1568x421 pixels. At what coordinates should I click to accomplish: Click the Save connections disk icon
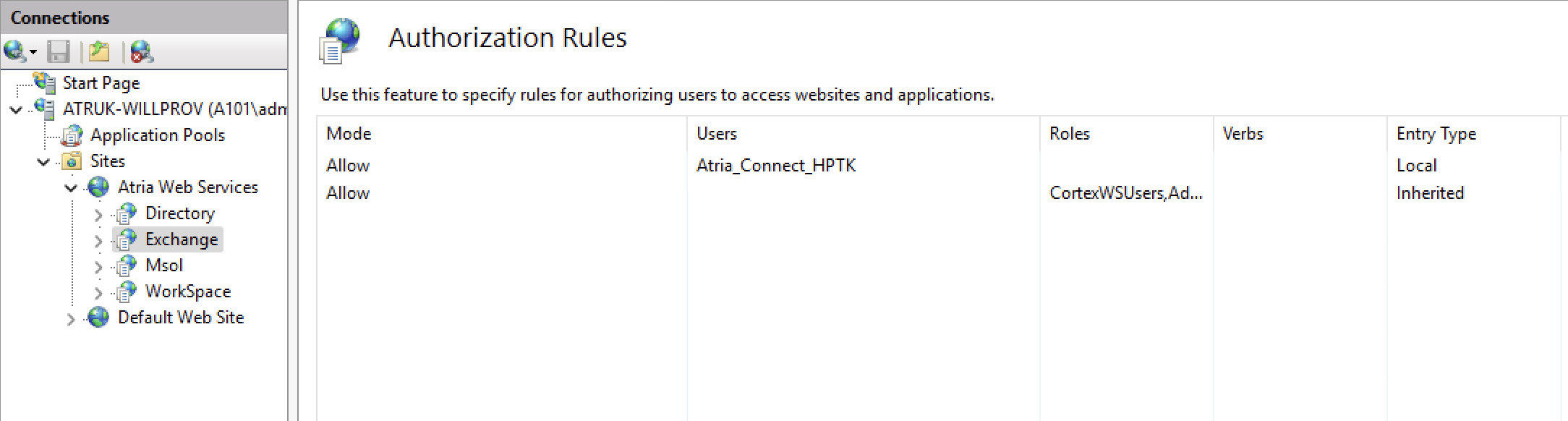(58, 51)
